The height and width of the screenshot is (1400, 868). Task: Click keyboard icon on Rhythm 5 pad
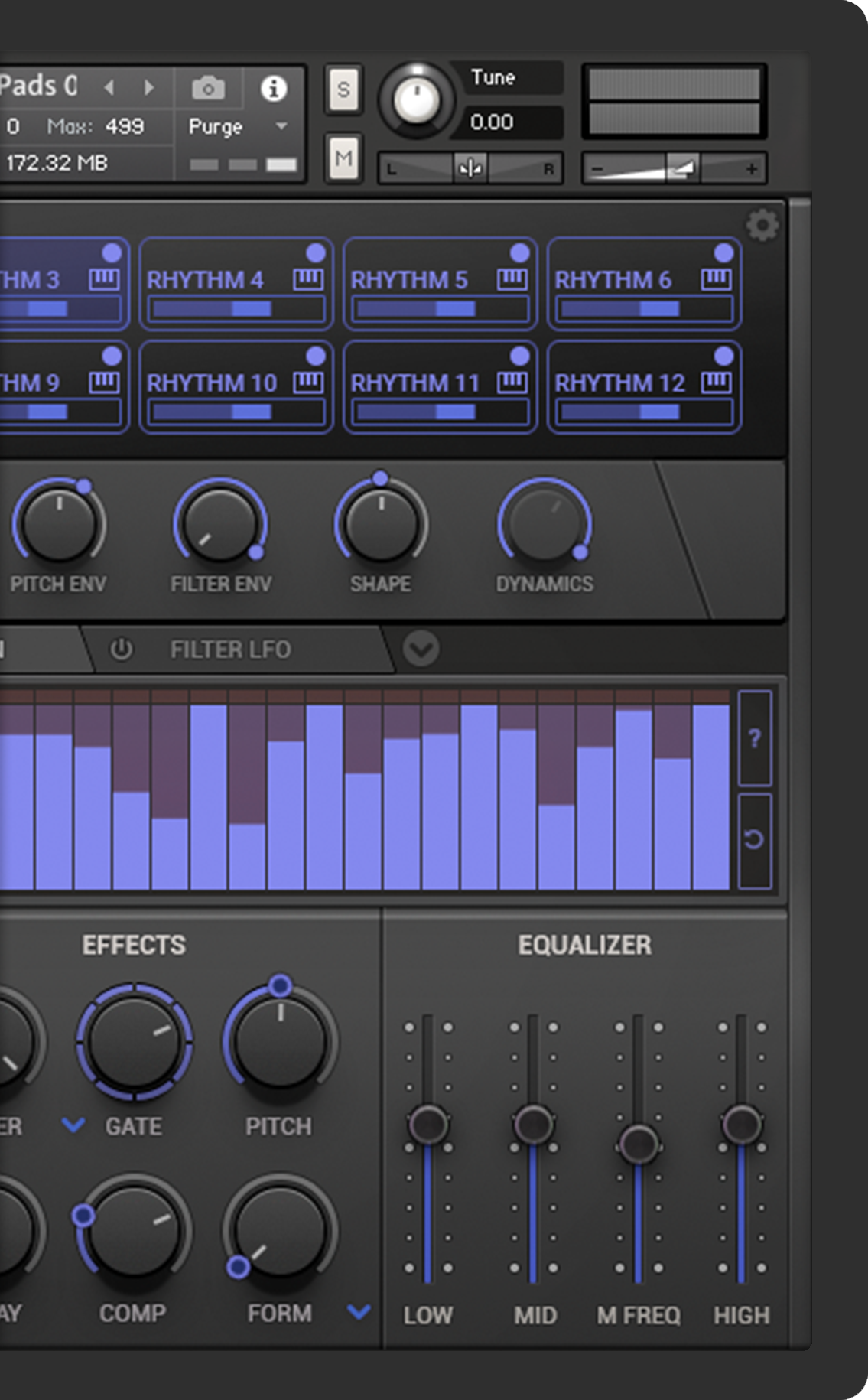pos(512,279)
